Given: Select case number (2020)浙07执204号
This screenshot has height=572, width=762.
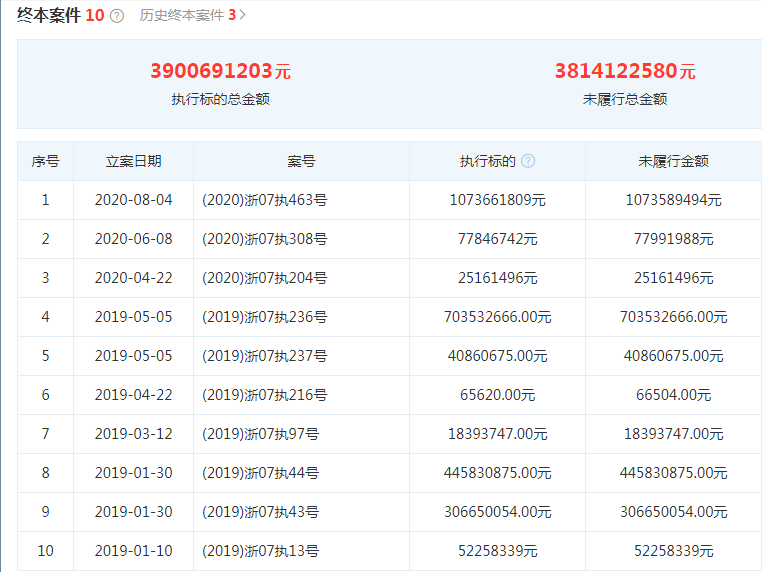Looking at the screenshot, I should point(265,278).
